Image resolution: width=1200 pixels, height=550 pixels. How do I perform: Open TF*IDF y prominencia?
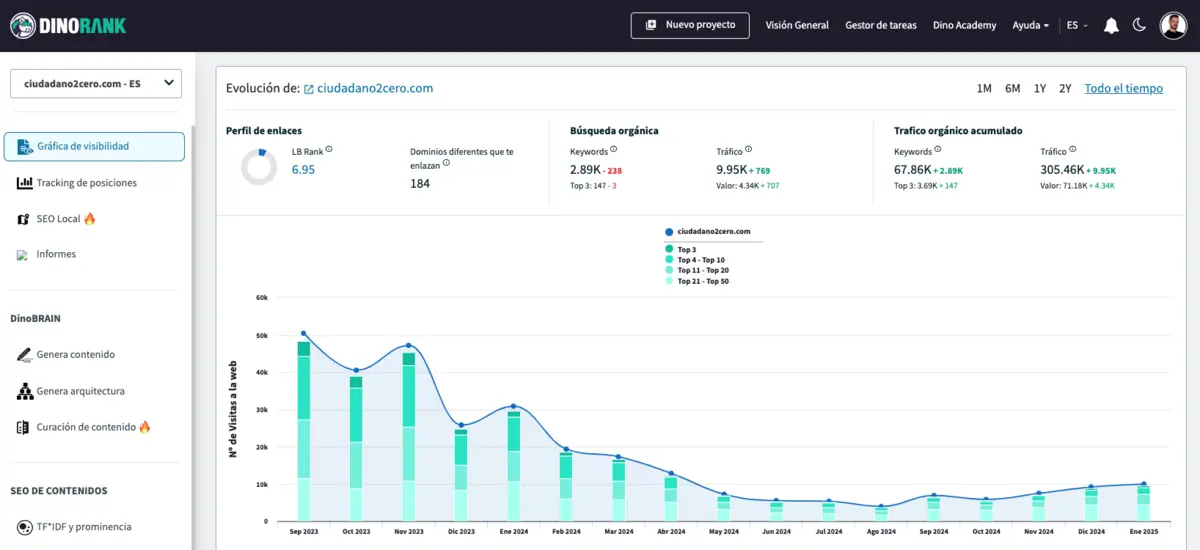[x=83, y=527]
